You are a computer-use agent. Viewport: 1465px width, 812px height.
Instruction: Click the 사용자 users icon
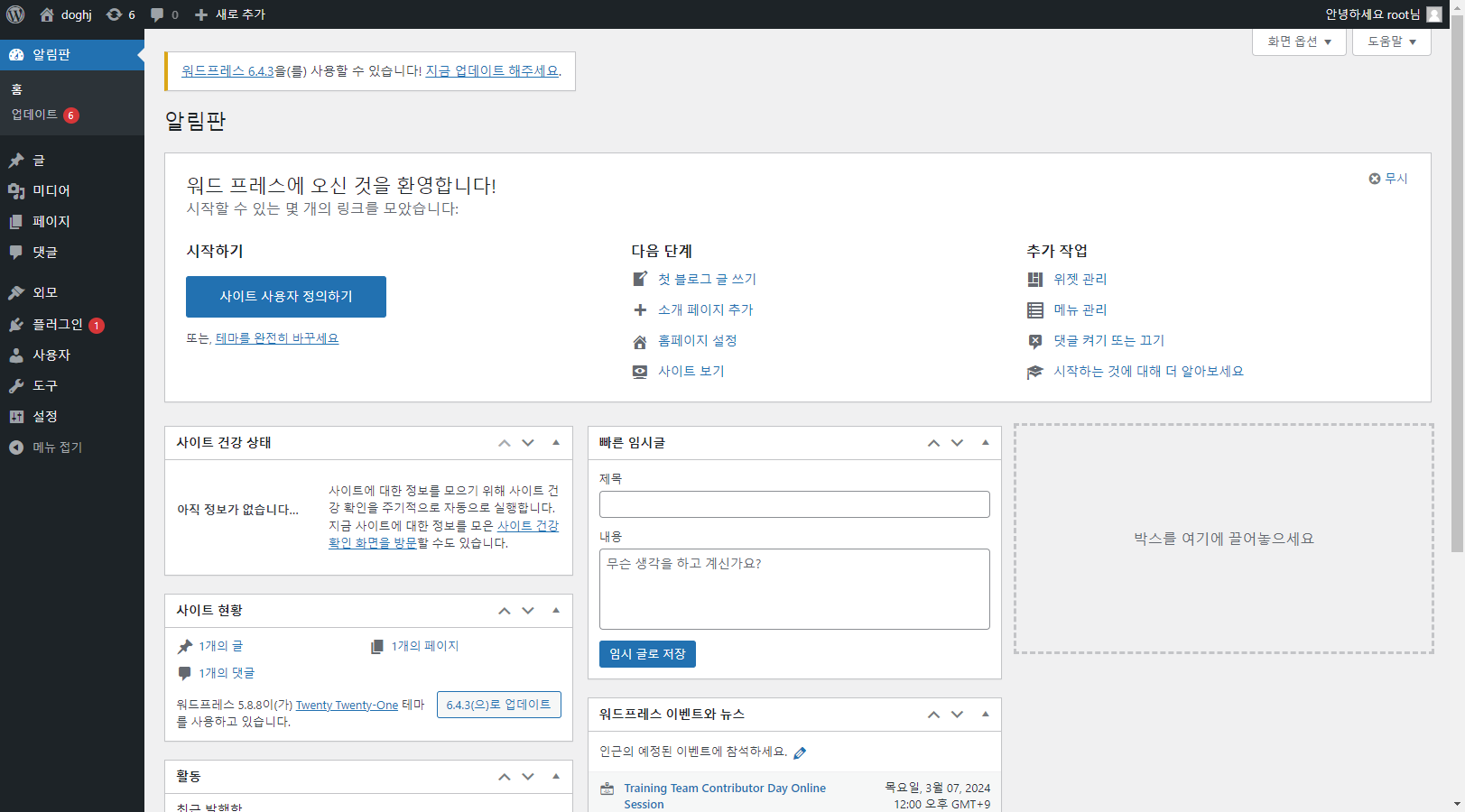coord(16,355)
